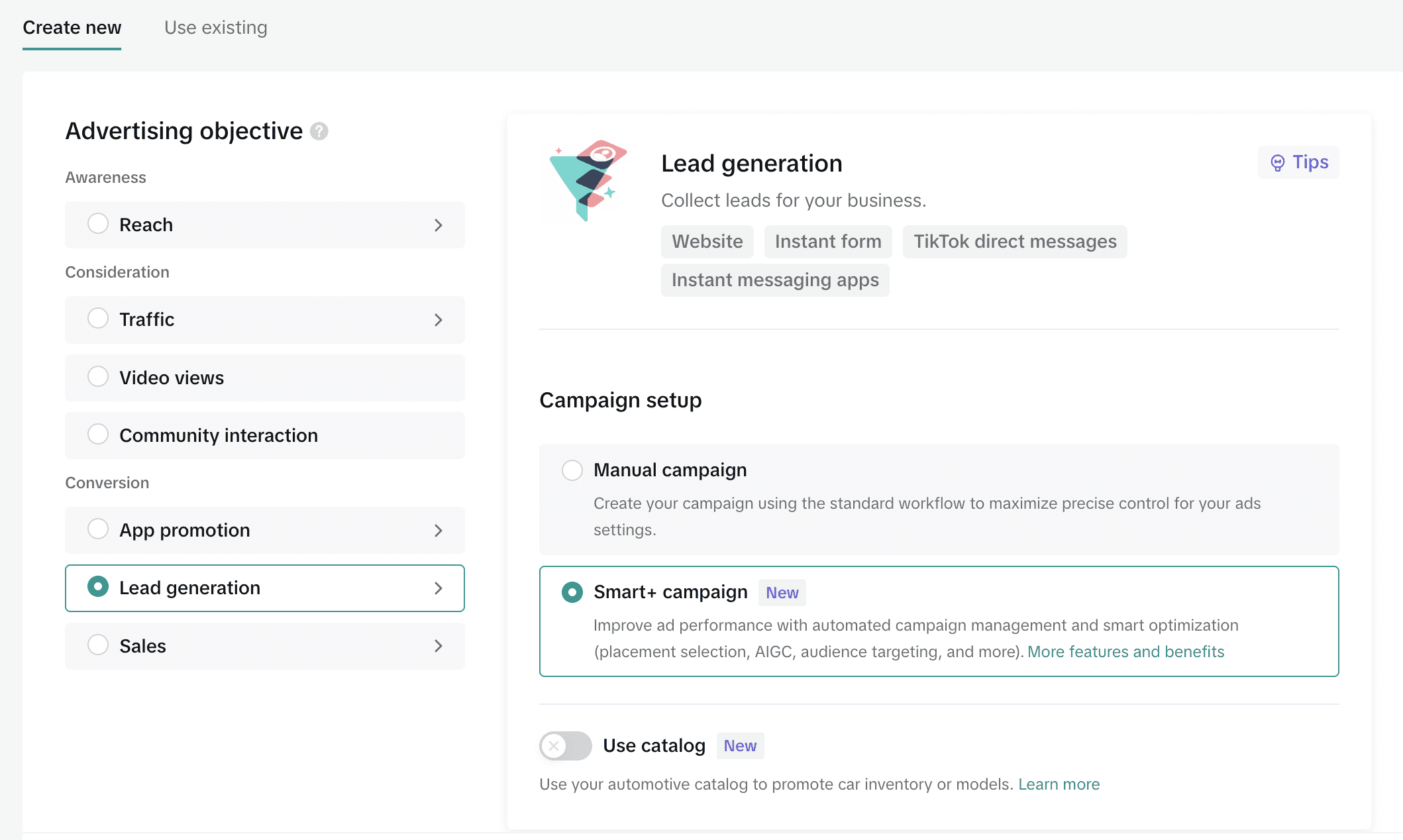Click the Instant messaging apps tag
Viewport: 1403px width, 840px height.
[x=774, y=280]
